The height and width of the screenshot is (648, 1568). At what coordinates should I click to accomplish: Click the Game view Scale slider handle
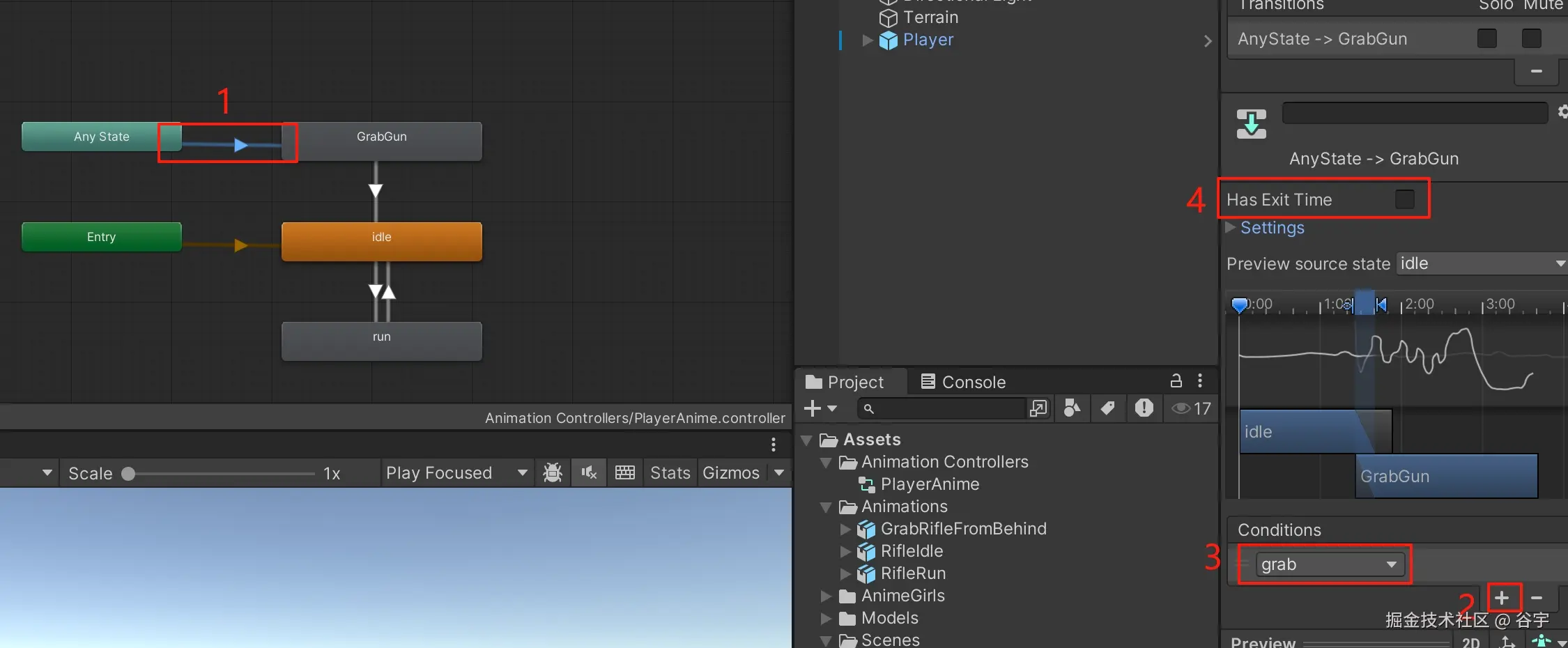point(128,474)
